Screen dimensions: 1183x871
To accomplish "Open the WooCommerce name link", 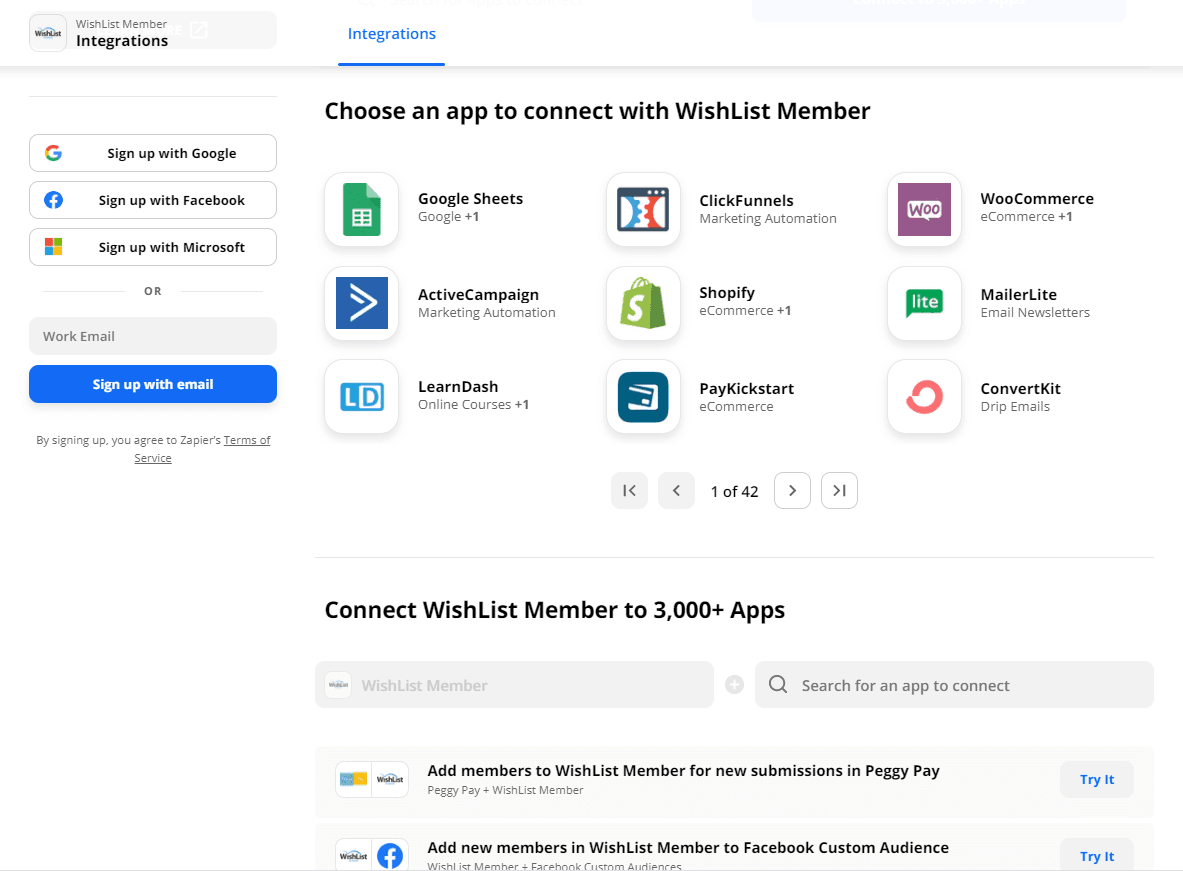I will pyautogui.click(x=1037, y=199).
